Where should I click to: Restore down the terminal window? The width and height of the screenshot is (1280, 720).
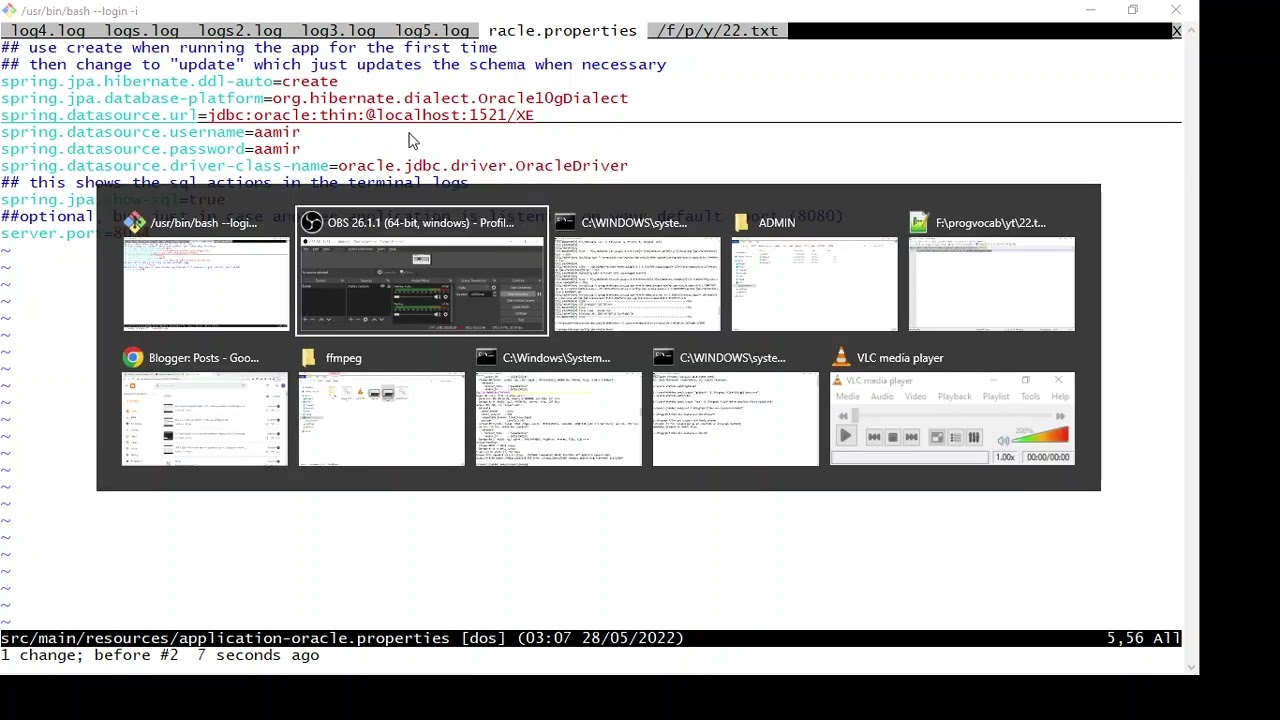click(x=1133, y=10)
